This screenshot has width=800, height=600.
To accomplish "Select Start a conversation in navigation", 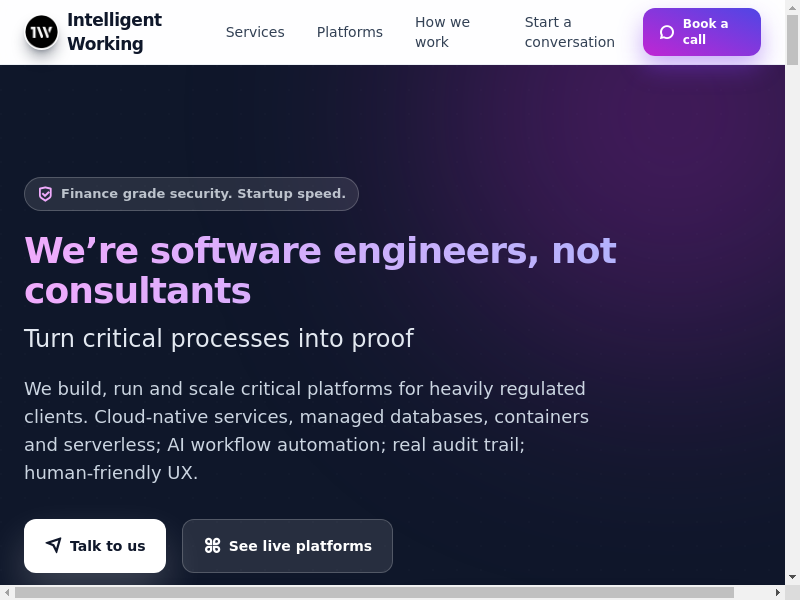I will coord(569,32).
